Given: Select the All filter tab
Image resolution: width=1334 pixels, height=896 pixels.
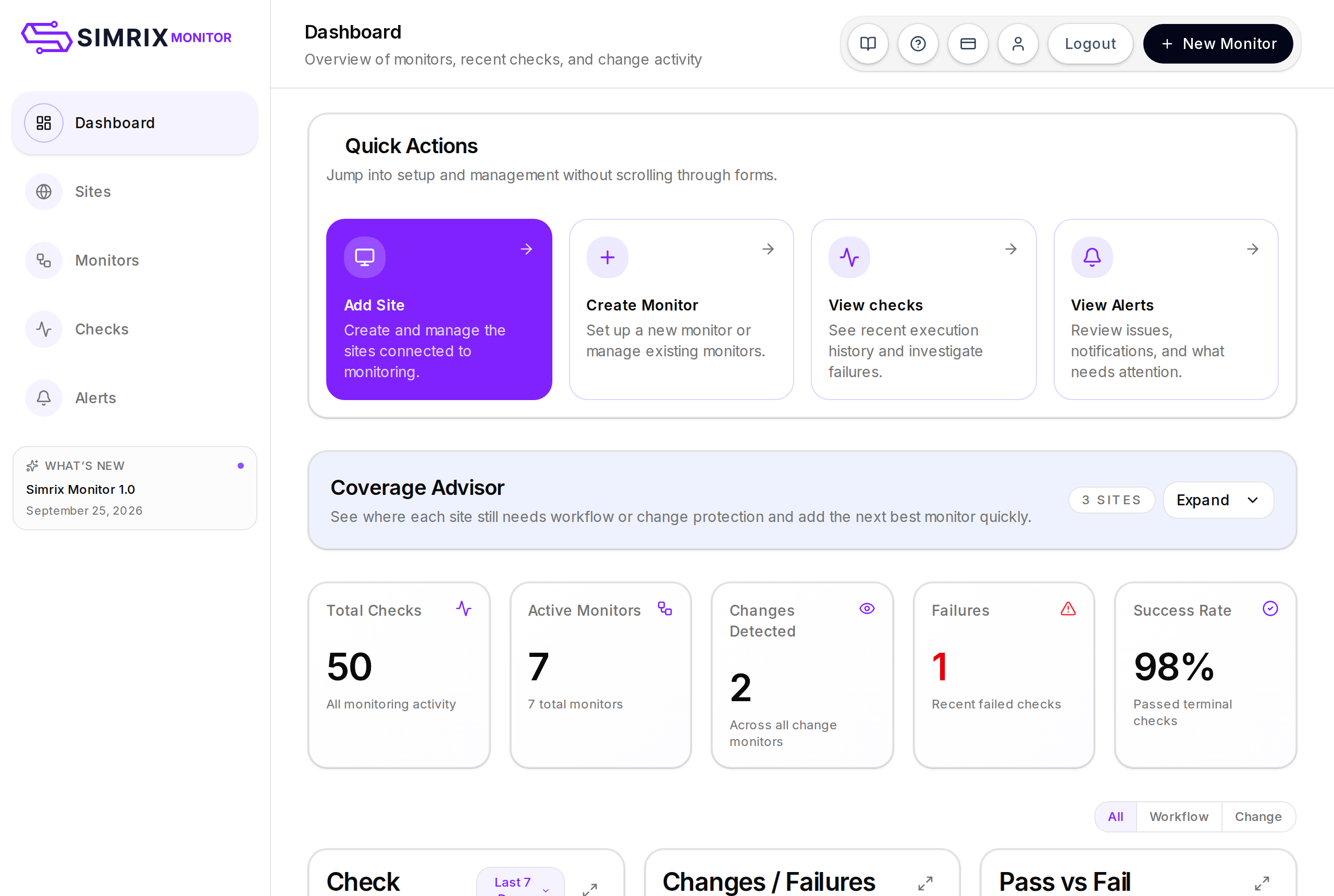Looking at the screenshot, I should point(1115,817).
